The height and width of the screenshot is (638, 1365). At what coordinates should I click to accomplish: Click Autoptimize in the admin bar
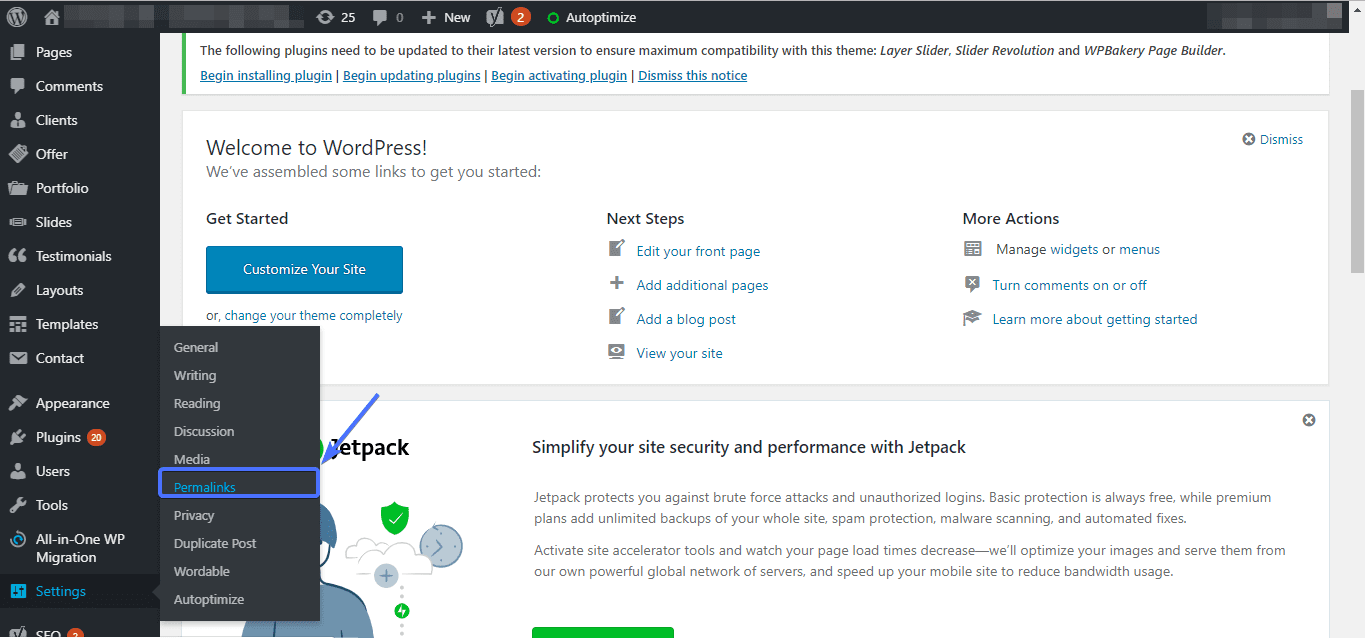pos(592,17)
